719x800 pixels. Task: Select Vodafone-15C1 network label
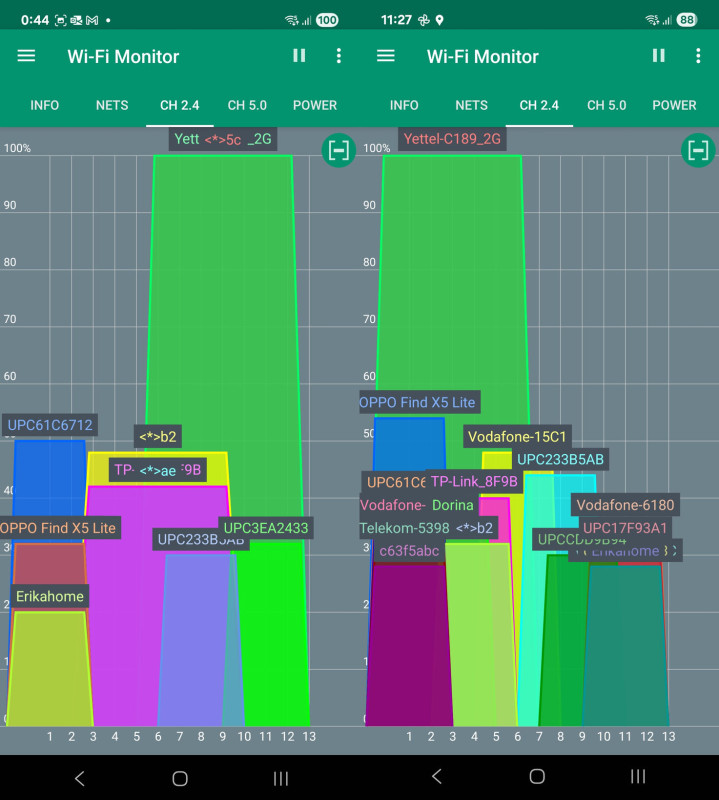517,437
